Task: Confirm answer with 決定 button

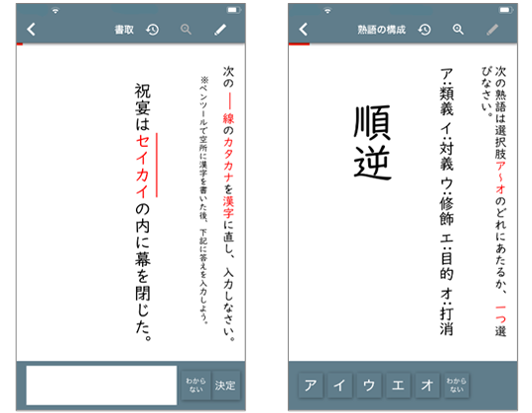Action: pyautogui.click(x=225, y=386)
